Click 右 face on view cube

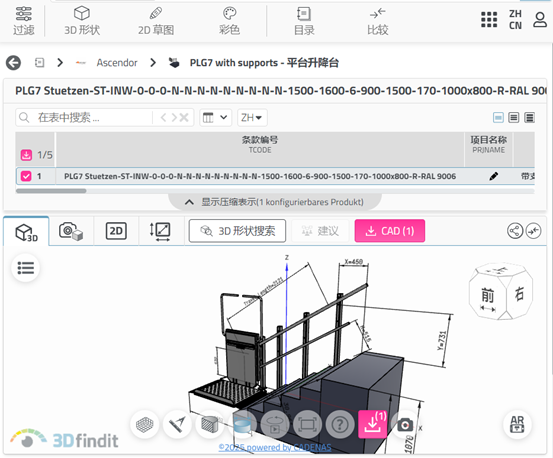coord(519,294)
